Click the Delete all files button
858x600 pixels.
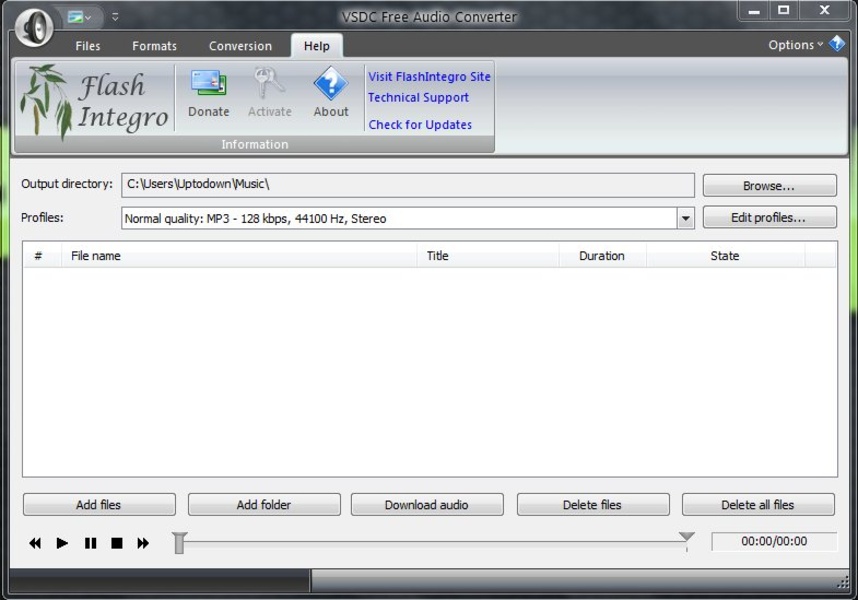click(x=758, y=504)
